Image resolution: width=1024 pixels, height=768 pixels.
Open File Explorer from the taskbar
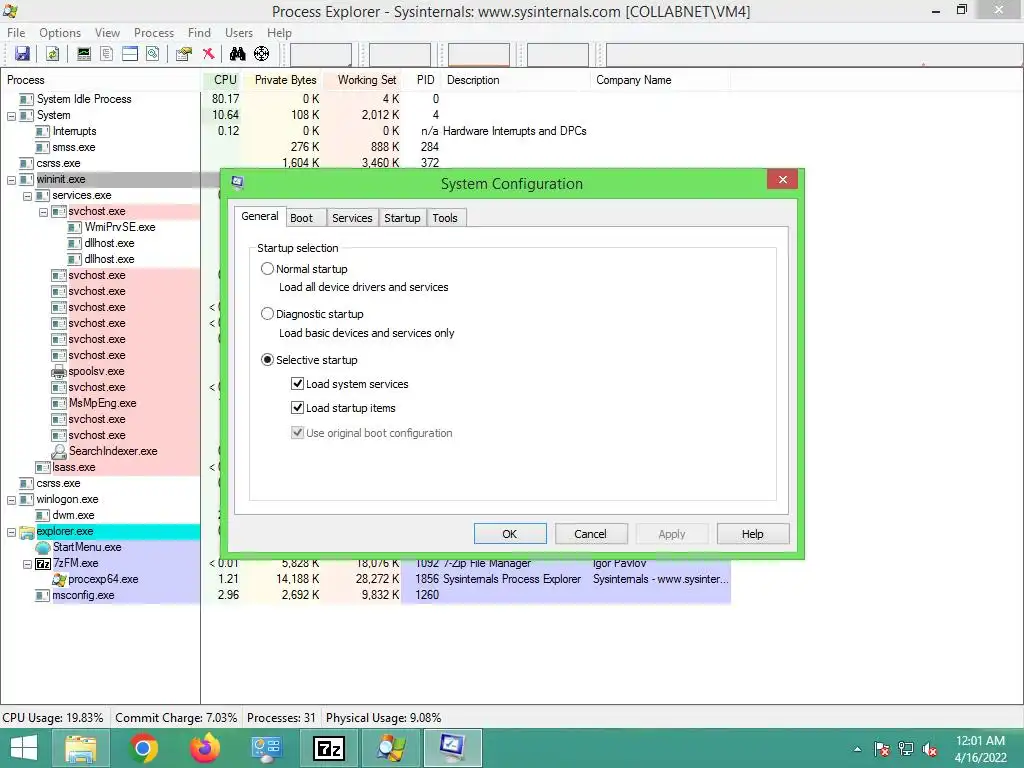coord(81,748)
